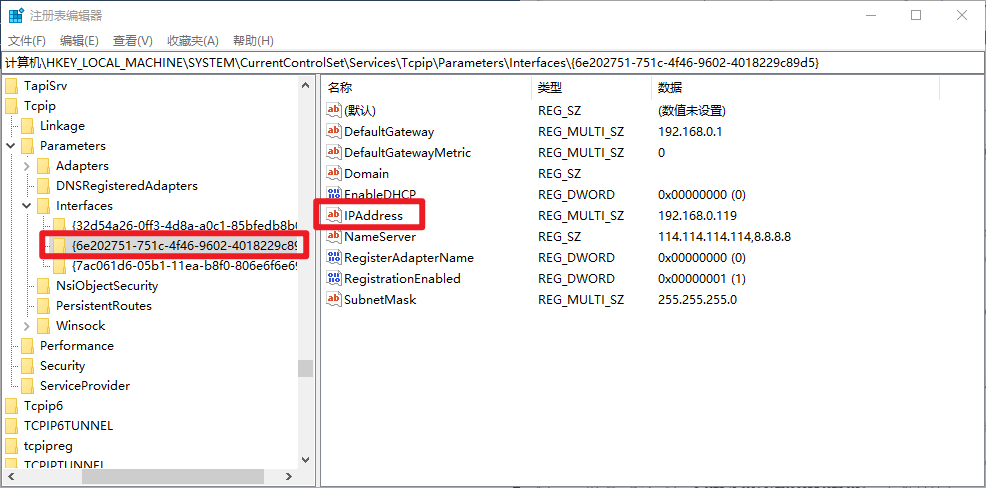Screen dimensions: 986x488
Task: Click the TCPIP6TUNNEL folder icon
Action: click(x=11, y=426)
